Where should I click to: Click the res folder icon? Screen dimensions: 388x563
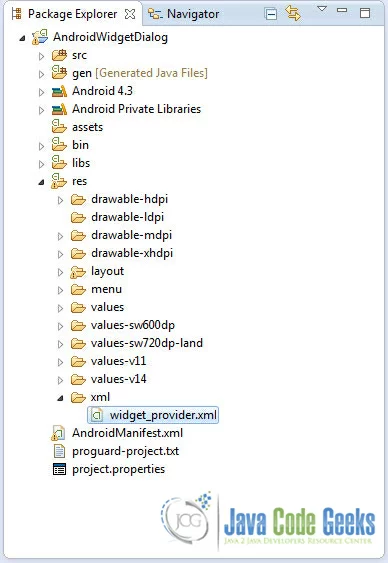pyautogui.click(x=59, y=181)
